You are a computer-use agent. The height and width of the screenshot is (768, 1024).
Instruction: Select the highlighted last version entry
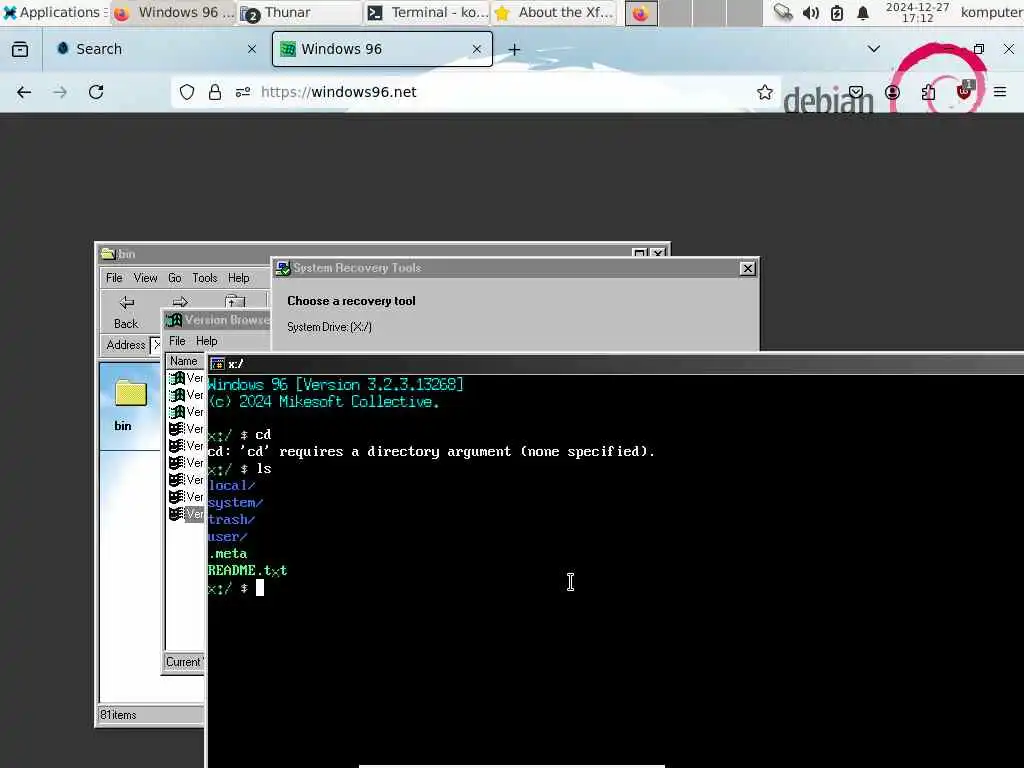(186, 514)
